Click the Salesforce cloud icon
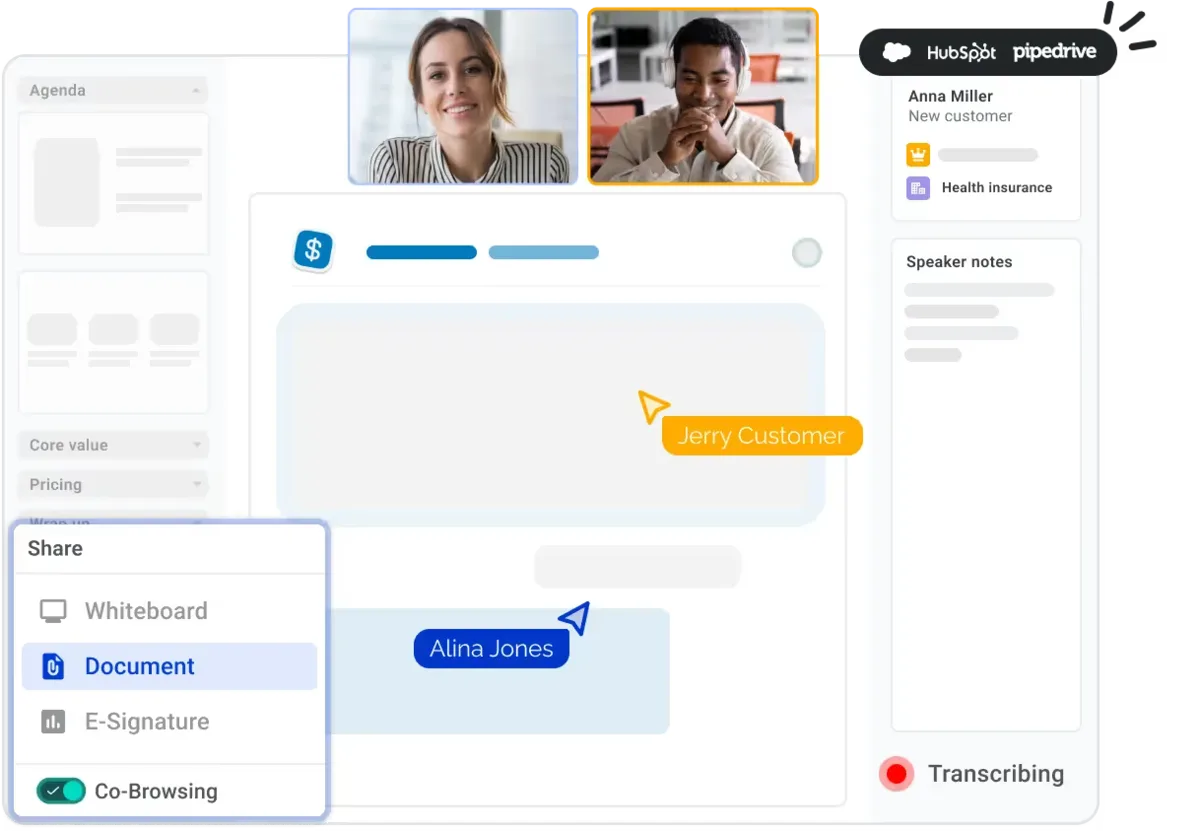The height and width of the screenshot is (831, 1200). (x=897, y=52)
